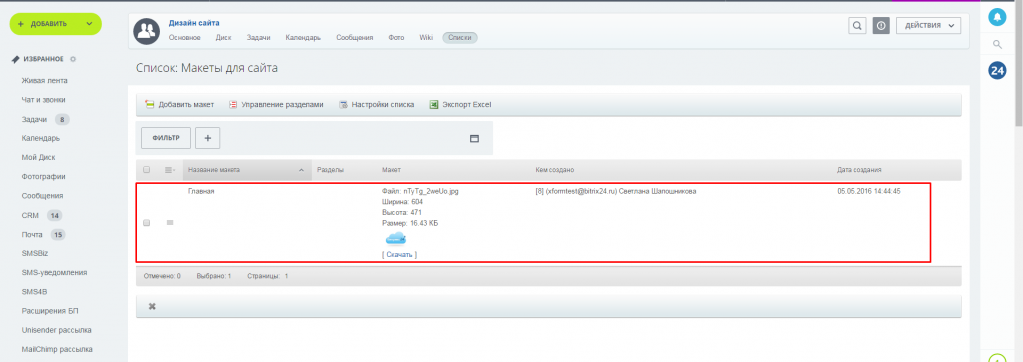Open Календарь in left sidebar
Image resolution: width=1023 pixels, height=362 pixels.
coord(40,138)
